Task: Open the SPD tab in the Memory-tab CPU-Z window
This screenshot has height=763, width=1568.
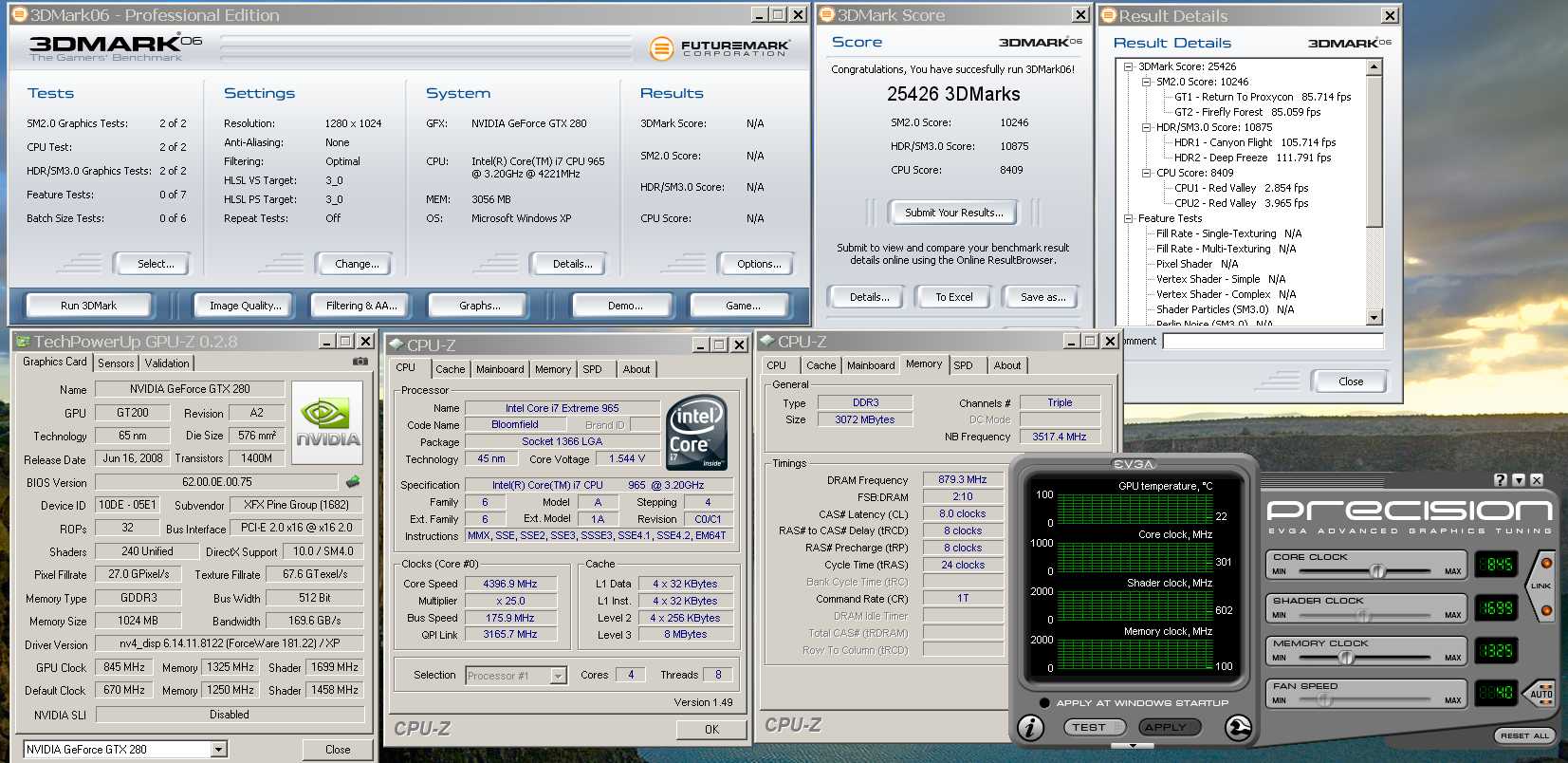Action: (x=963, y=365)
